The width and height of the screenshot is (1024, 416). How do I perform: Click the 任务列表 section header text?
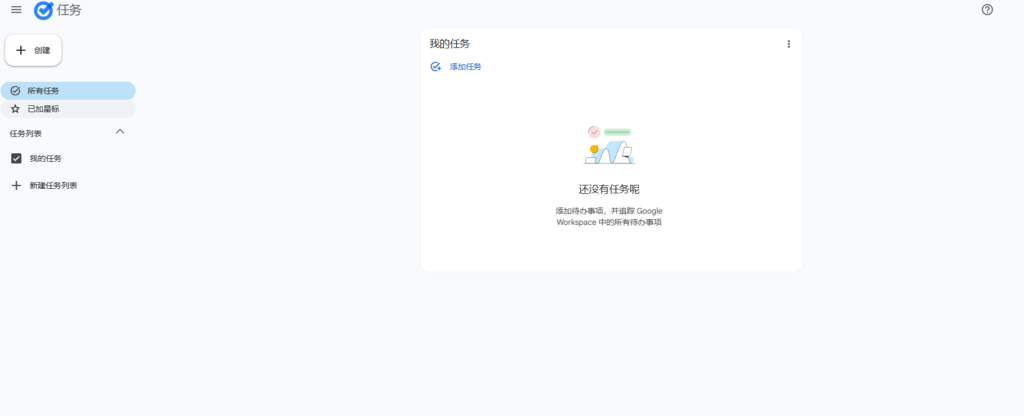click(x=26, y=133)
